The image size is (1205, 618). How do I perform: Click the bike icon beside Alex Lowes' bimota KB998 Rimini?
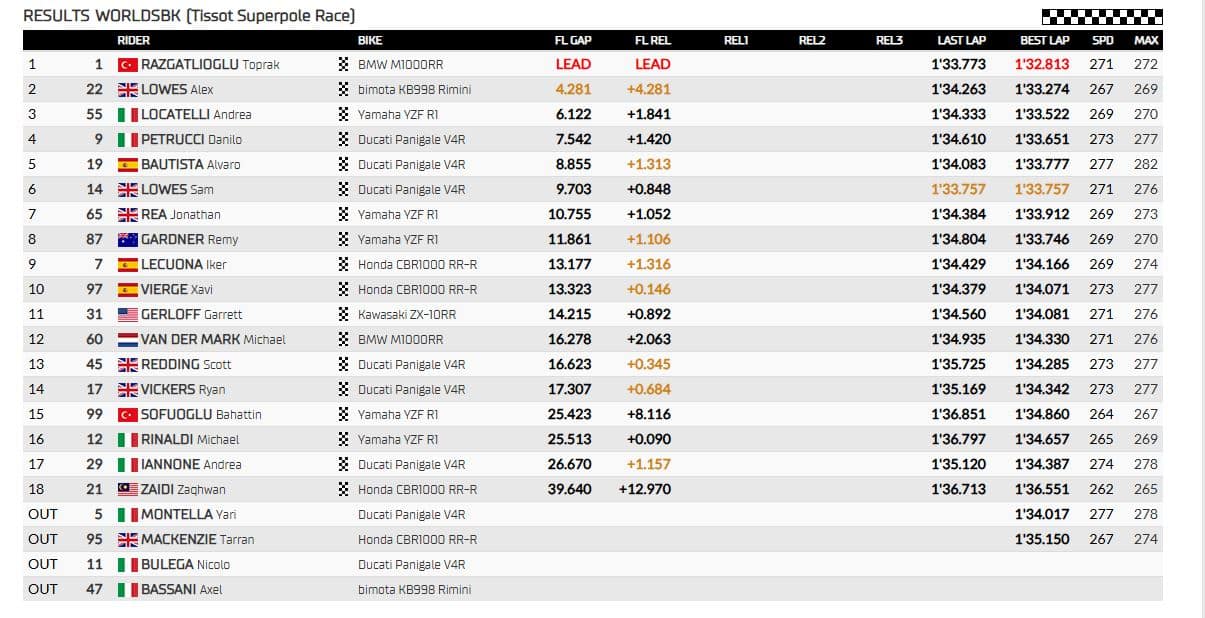point(344,89)
